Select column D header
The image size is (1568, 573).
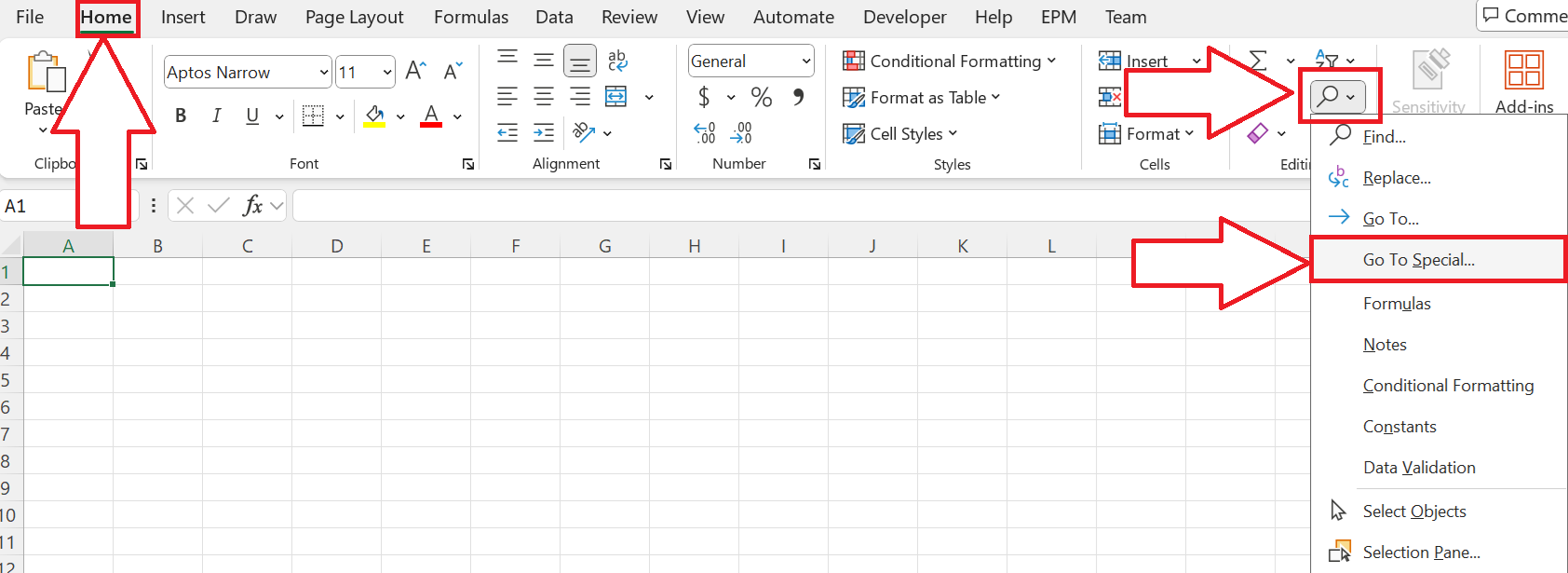336,246
